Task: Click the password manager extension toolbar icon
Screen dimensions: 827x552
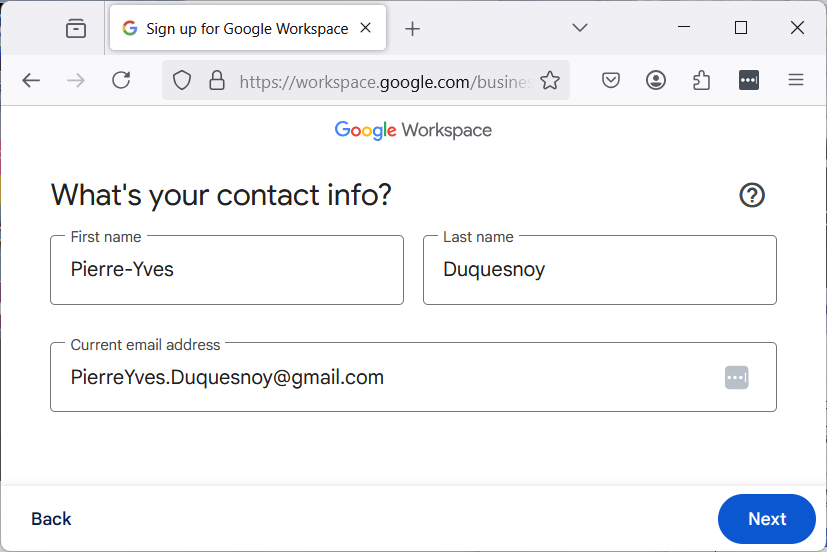Action: (x=749, y=81)
